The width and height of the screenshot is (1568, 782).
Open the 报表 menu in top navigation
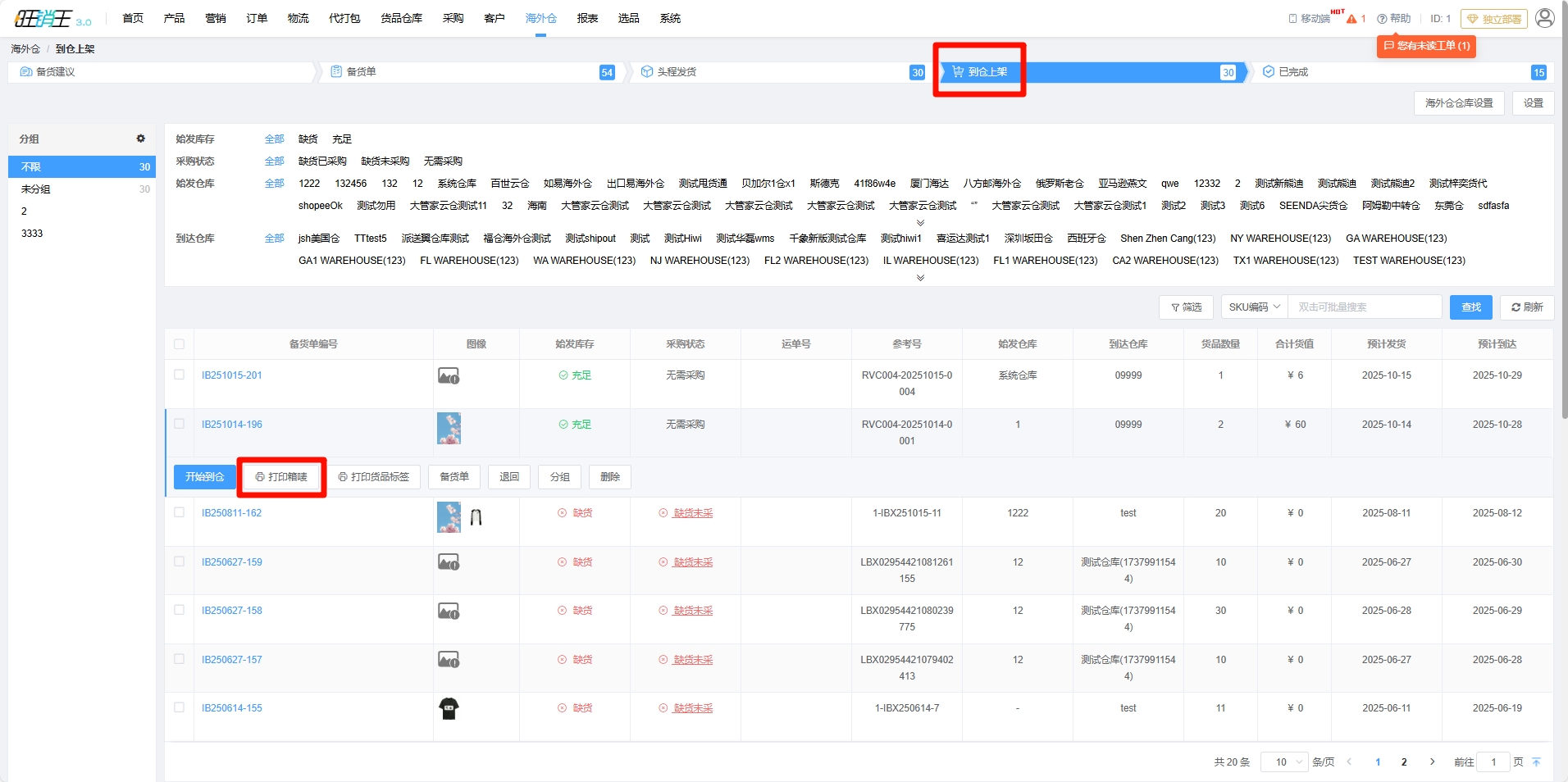[587, 19]
